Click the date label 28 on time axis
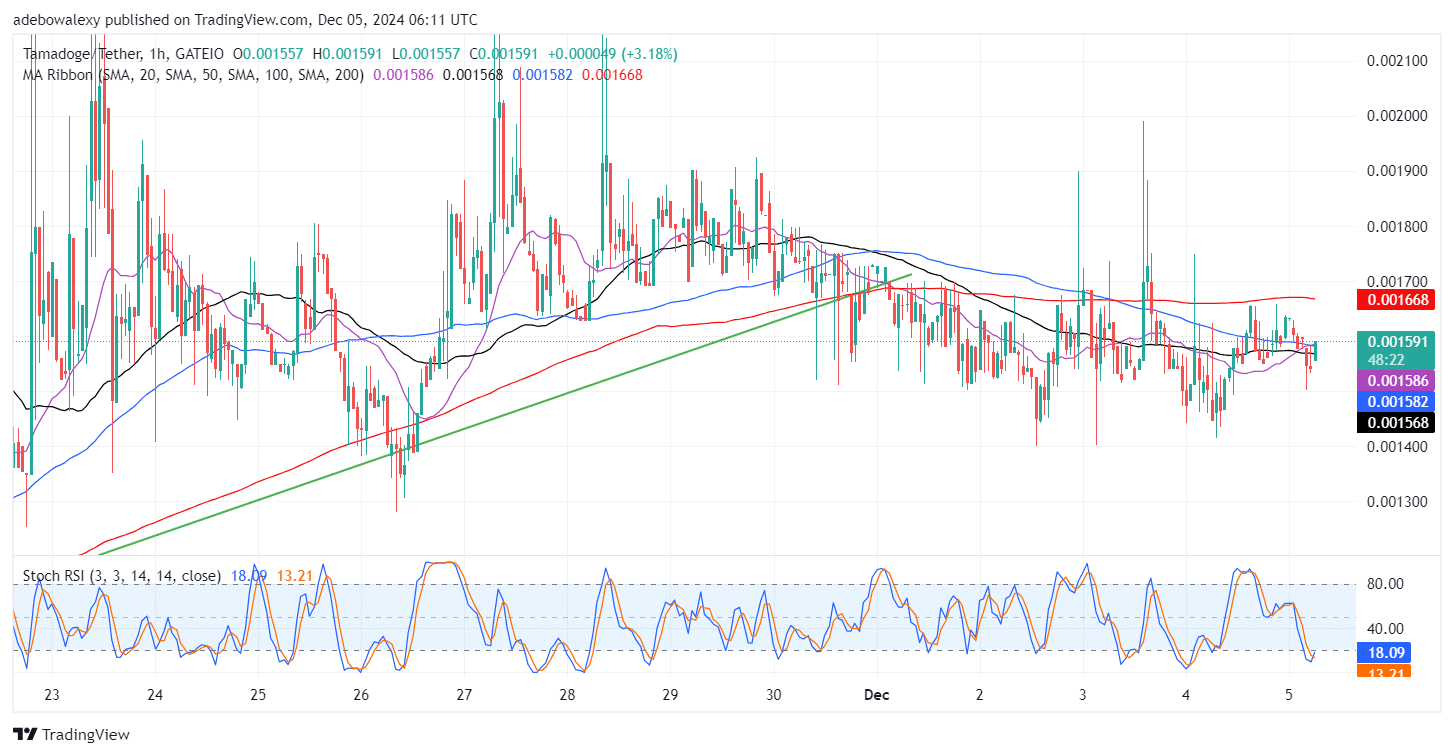 pyautogui.click(x=567, y=694)
